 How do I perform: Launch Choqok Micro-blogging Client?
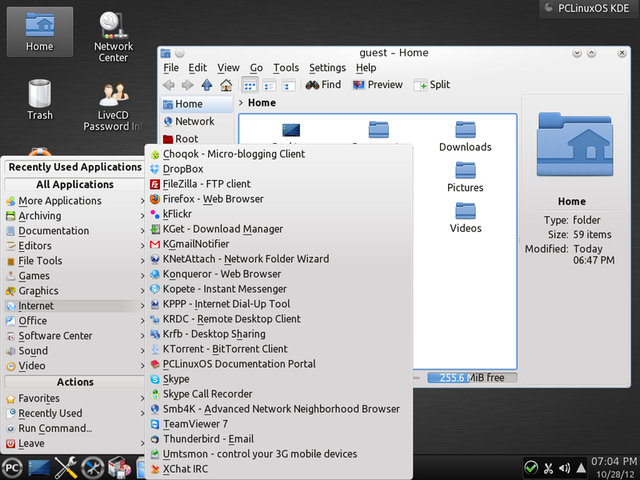[x=278, y=154]
